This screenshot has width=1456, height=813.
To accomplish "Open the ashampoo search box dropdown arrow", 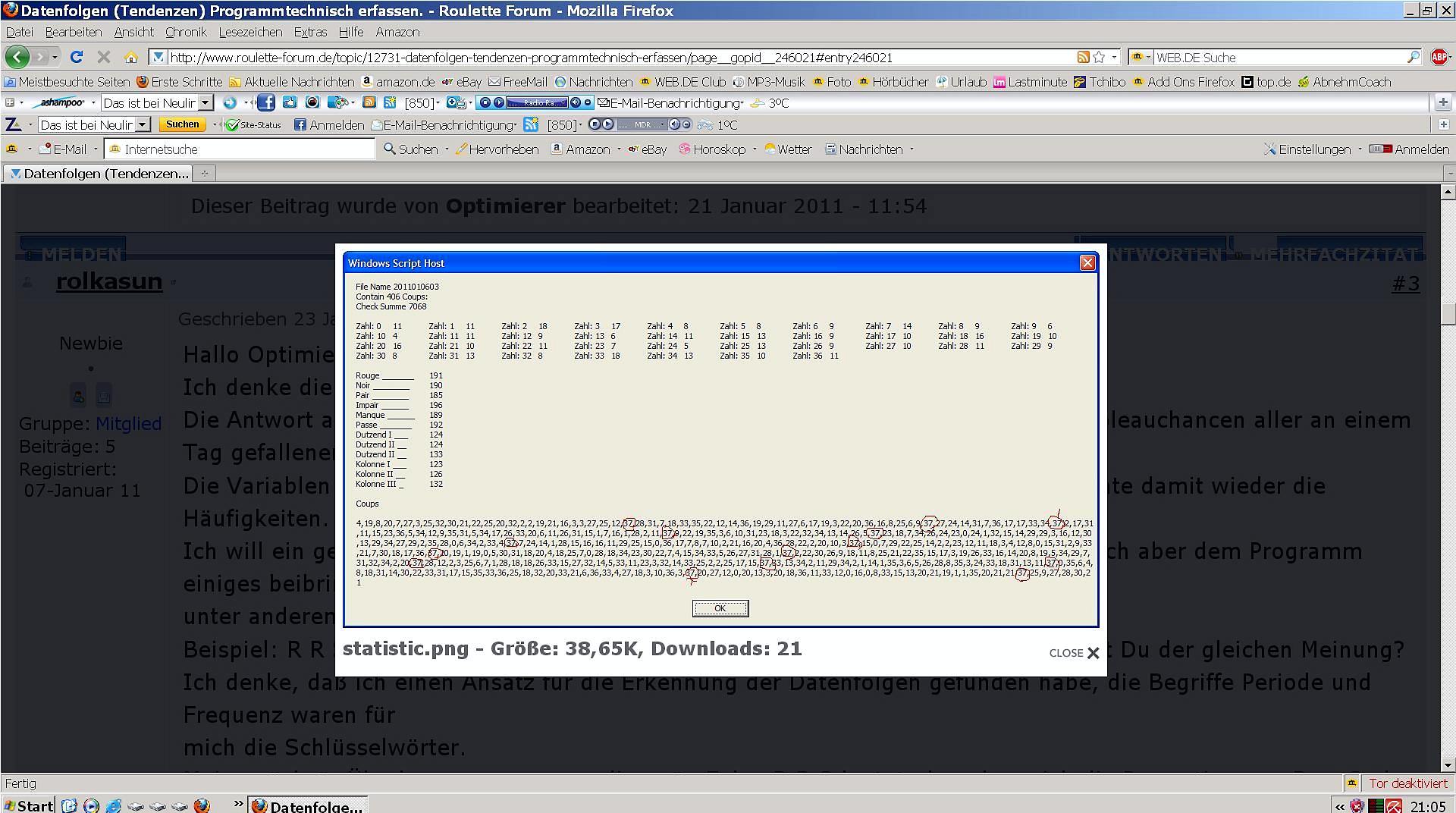I will click(x=205, y=102).
